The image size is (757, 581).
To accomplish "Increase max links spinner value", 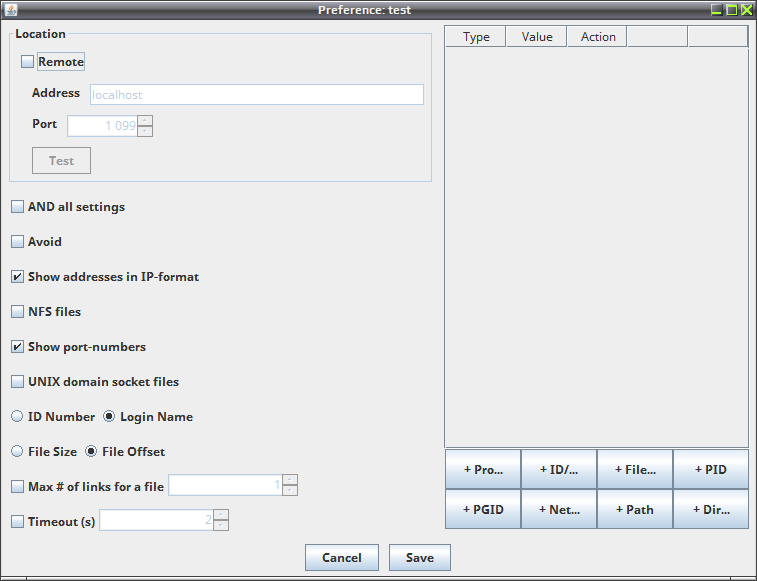I will [x=290, y=480].
